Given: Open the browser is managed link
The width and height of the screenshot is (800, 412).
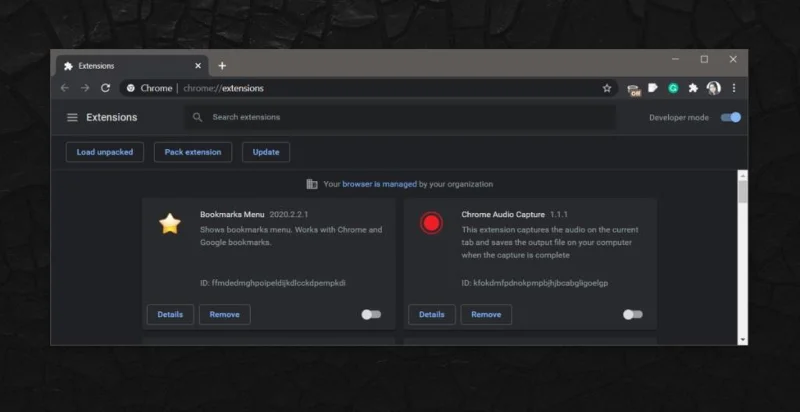Looking at the screenshot, I should (x=380, y=184).
